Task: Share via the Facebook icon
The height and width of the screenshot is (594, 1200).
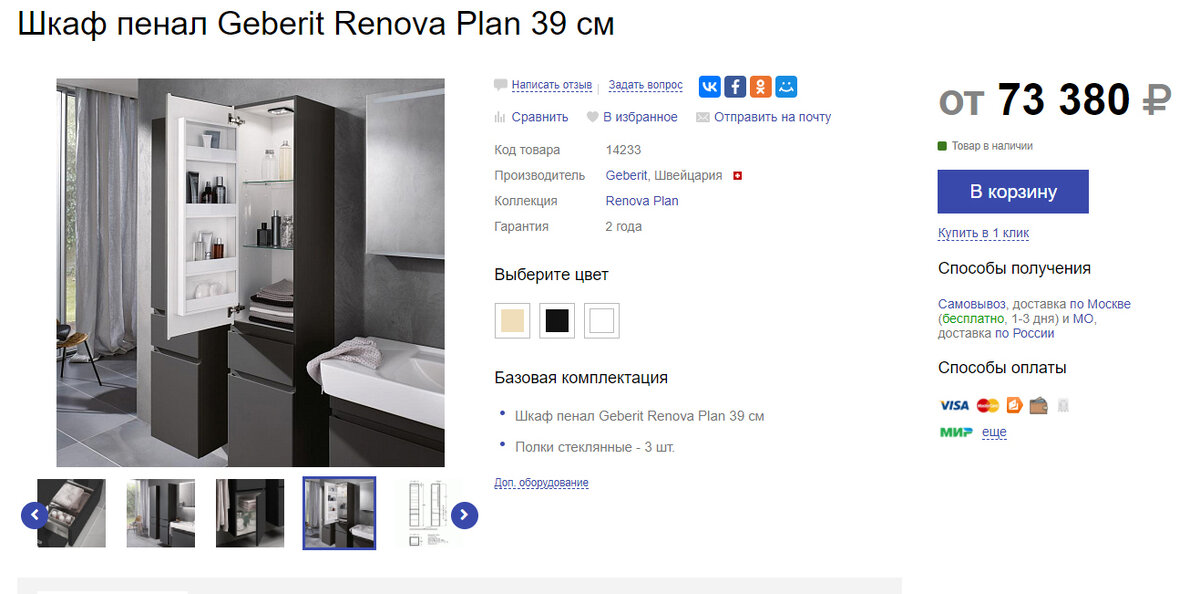Action: tap(735, 87)
